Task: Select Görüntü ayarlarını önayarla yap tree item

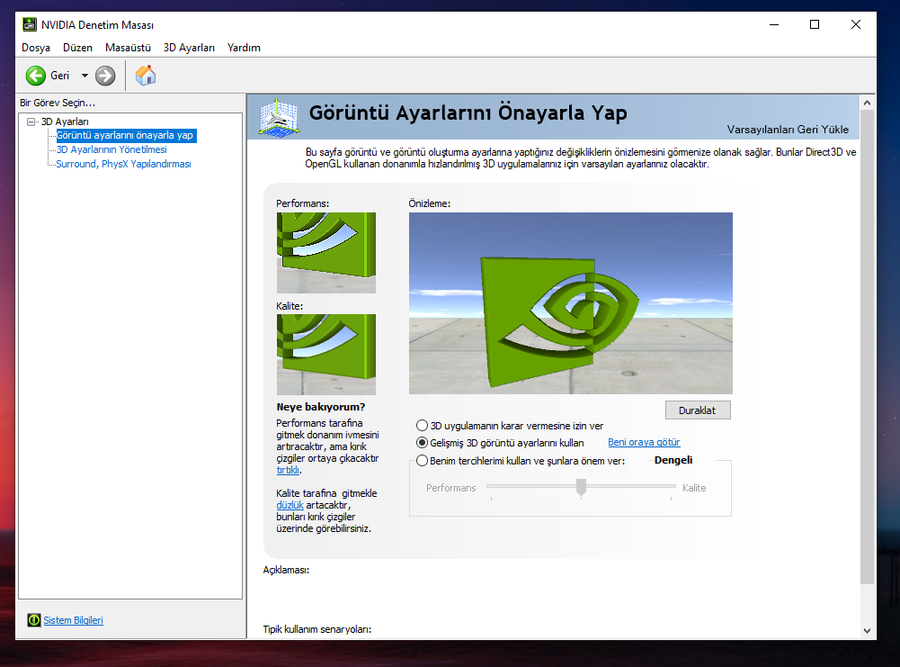Action: pos(125,135)
